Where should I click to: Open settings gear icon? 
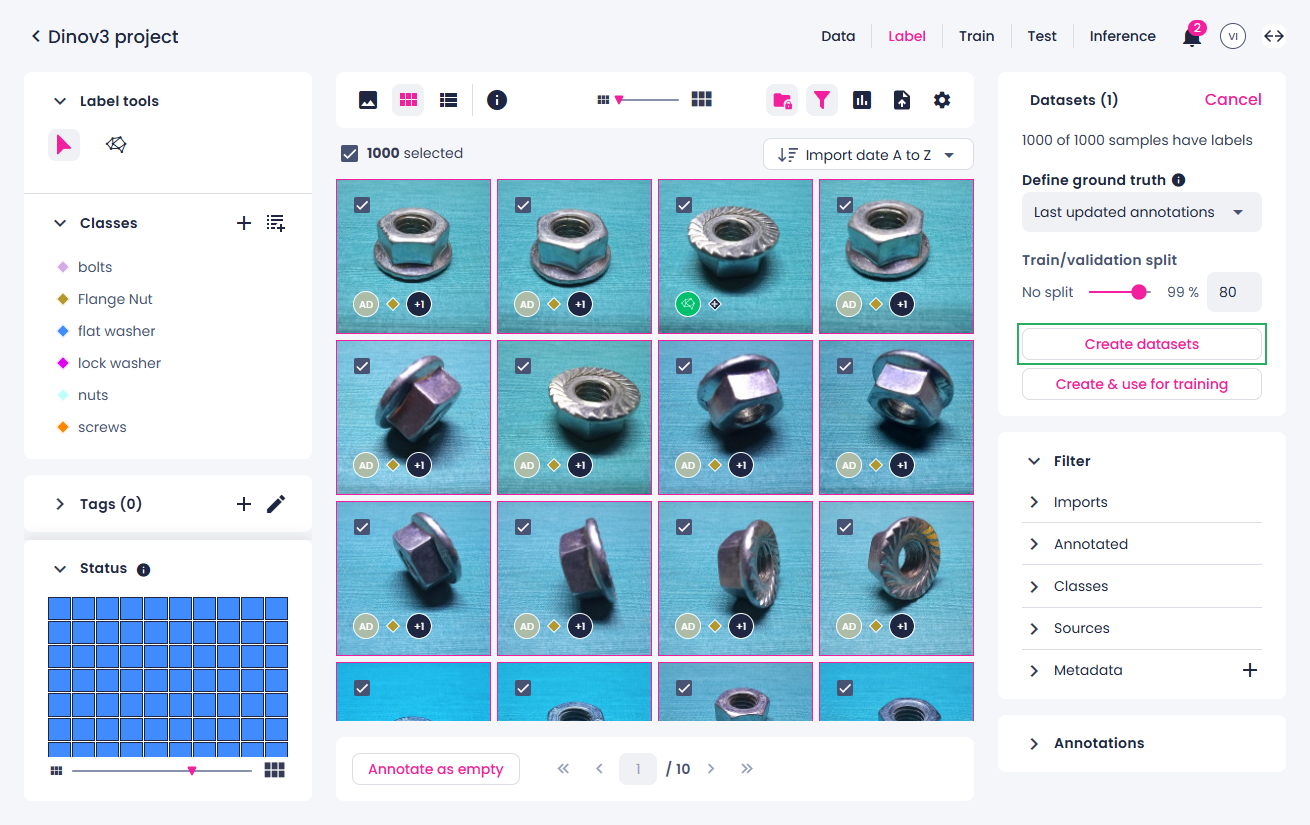pyautogui.click(x=942, y=100)
